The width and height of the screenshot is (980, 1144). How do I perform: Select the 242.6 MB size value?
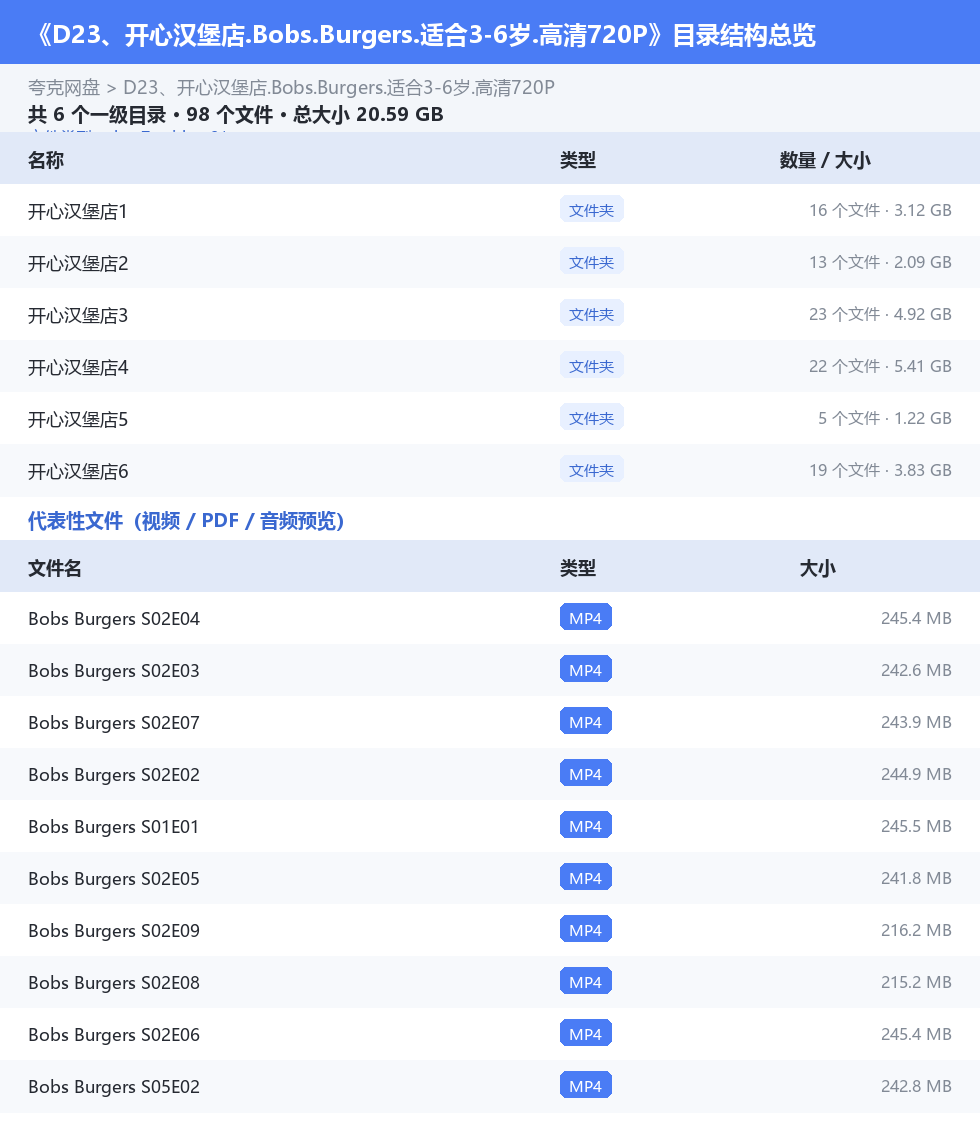[916, 670]
